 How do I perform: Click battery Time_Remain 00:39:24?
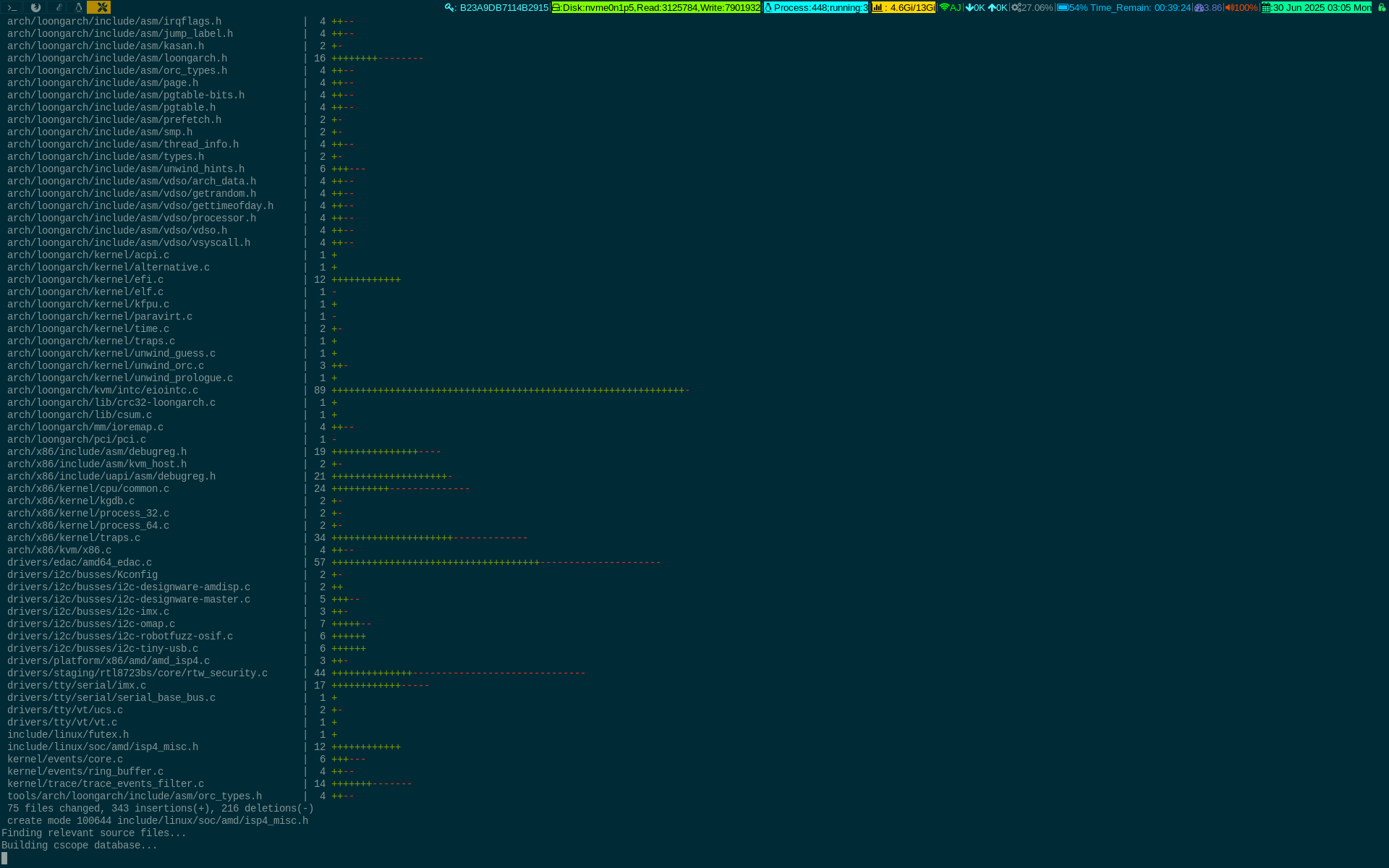tap(1140, 7)
